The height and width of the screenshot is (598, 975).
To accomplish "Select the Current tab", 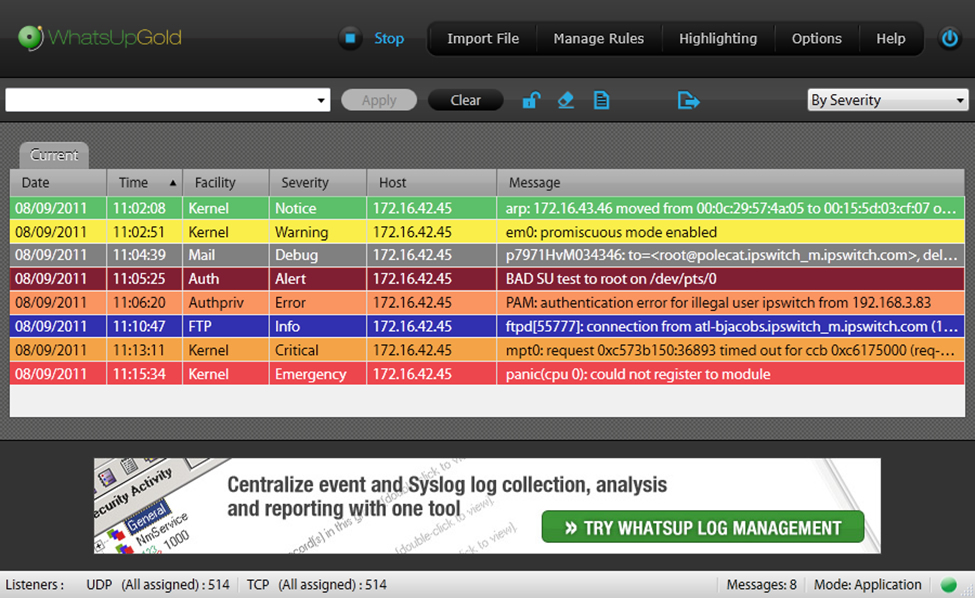I will [54, 155].
